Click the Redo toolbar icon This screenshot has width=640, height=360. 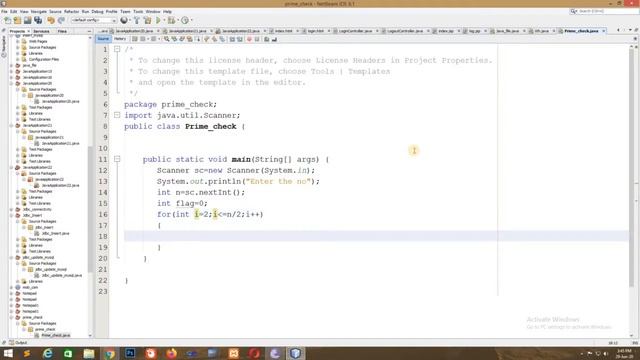[61, 20]
